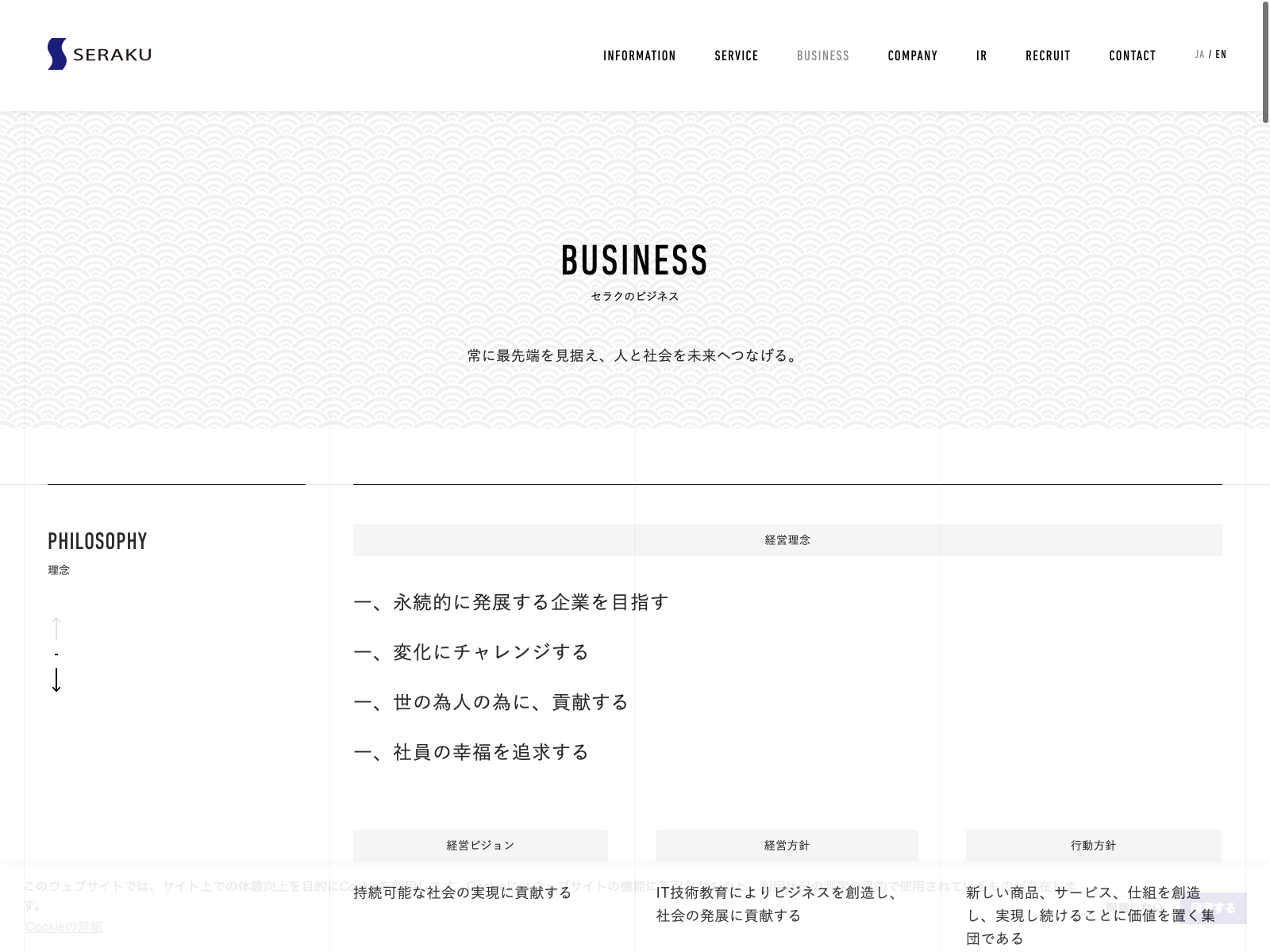Click the 経営ビジョン label
Image resolution: width=1270 pixels, height=952 pixels.
coord(480,846)
